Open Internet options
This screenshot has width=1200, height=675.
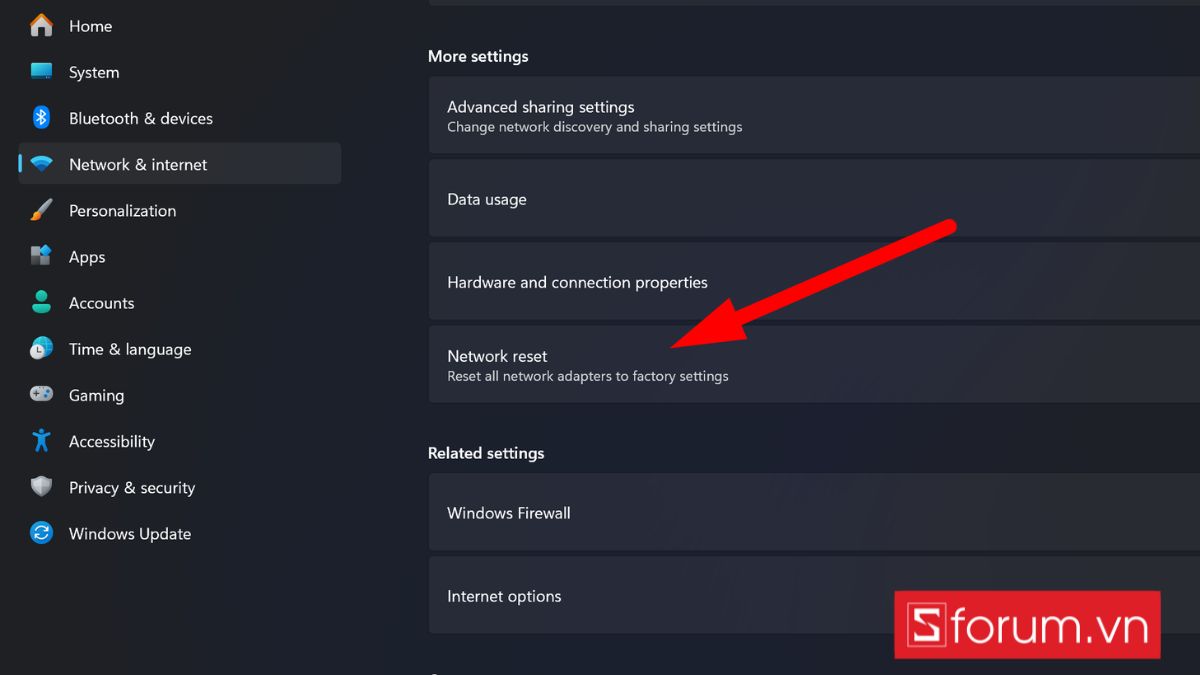click(814, 596)
